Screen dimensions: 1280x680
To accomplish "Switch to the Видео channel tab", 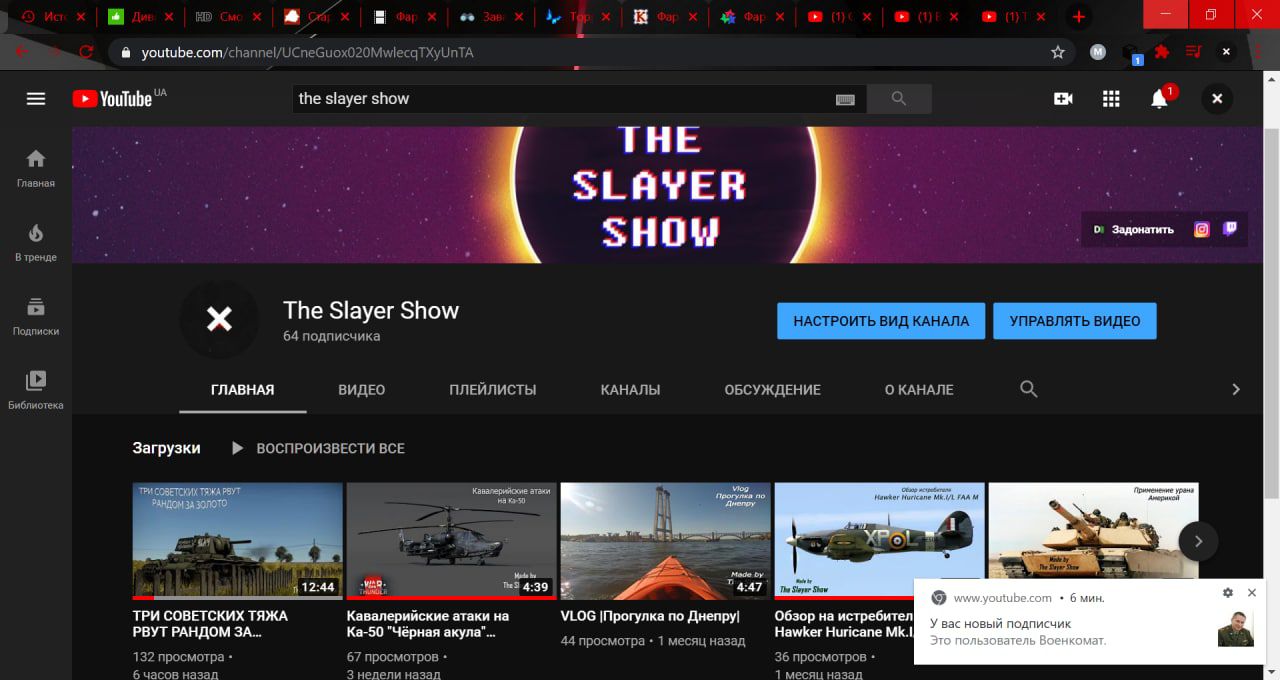I will tap(361, 390).
